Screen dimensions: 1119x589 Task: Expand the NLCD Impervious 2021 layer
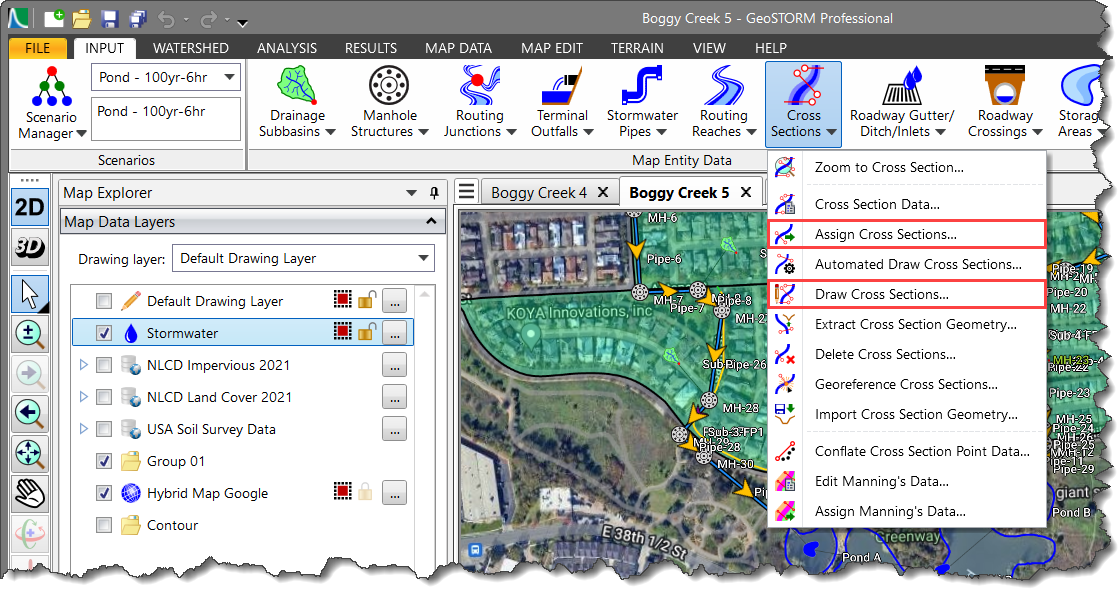tap(84, 365)
